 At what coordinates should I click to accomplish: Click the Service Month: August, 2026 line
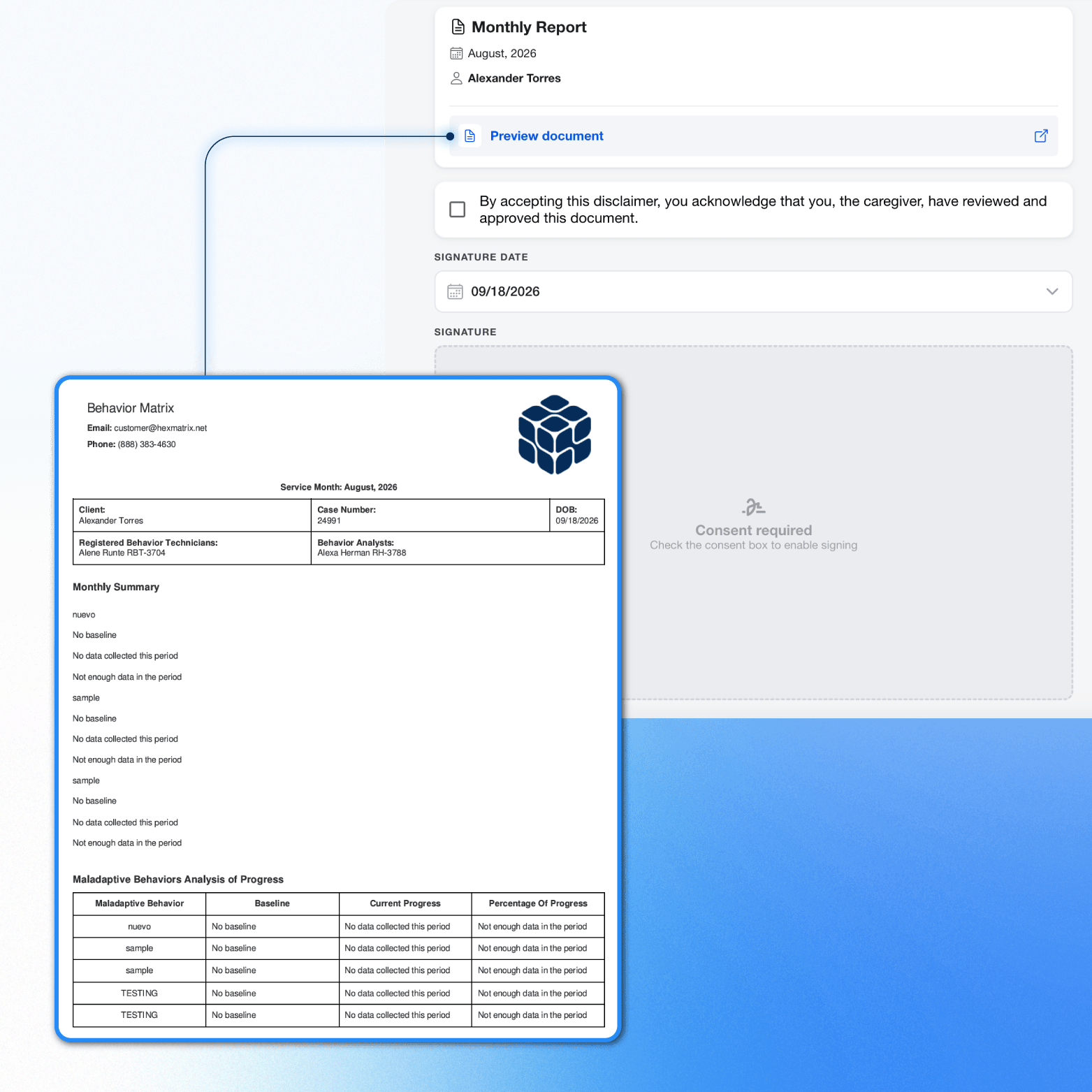(x=339, y=487)
